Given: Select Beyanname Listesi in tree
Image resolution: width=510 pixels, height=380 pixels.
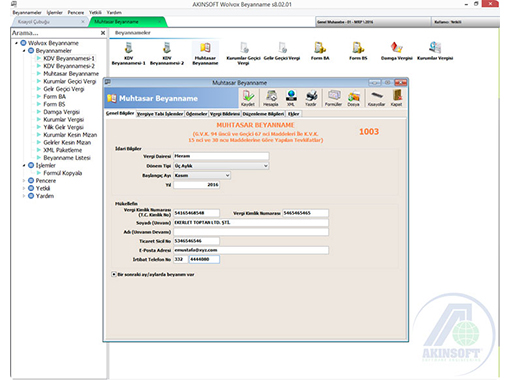Looking at the screenshot, I should click(67, 158).
